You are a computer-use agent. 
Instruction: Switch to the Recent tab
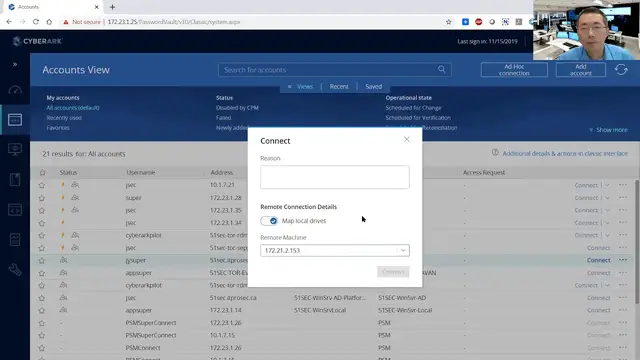point(339,87)
